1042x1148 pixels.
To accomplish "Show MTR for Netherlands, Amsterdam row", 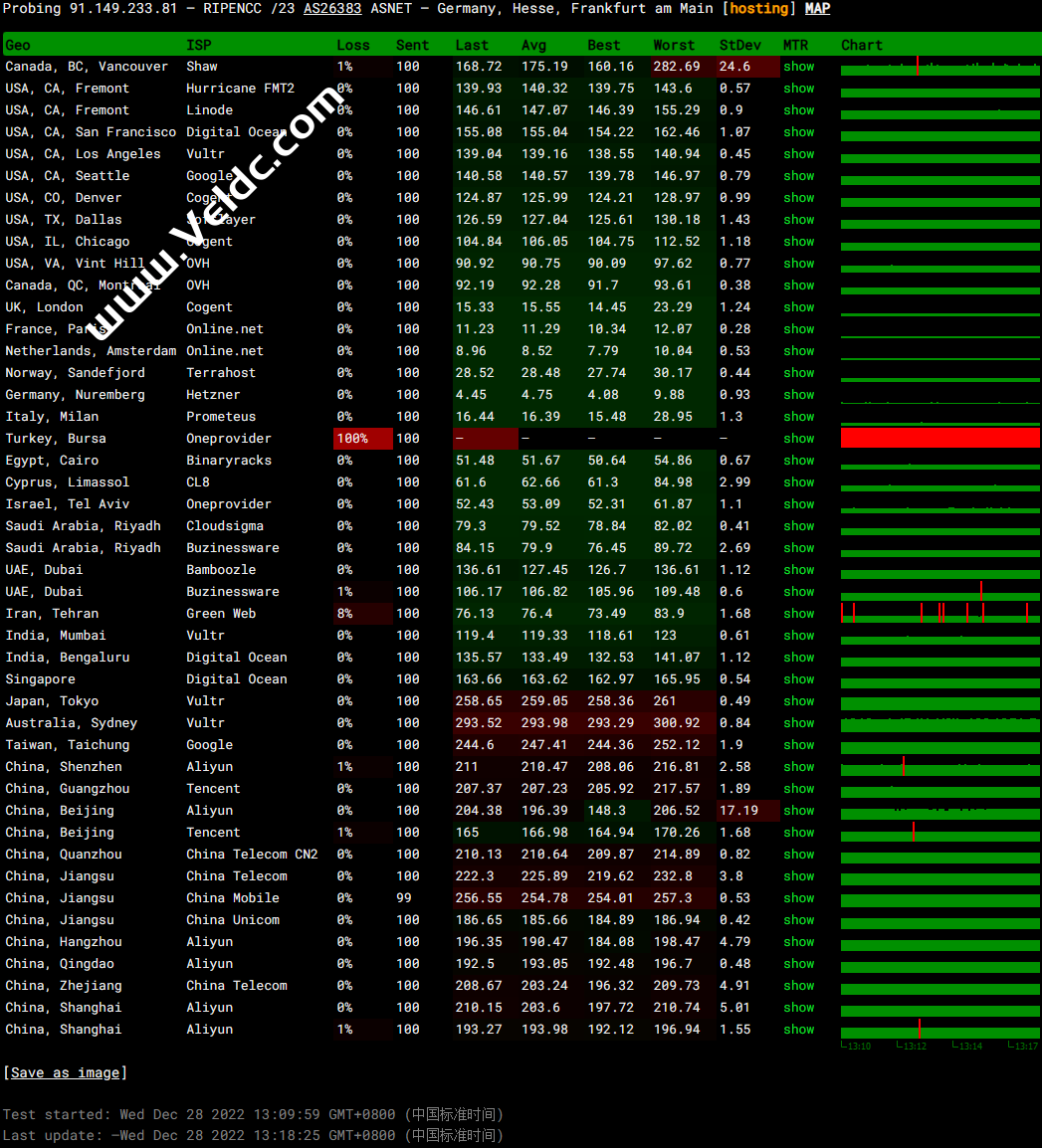I will (x=798, y=351).
